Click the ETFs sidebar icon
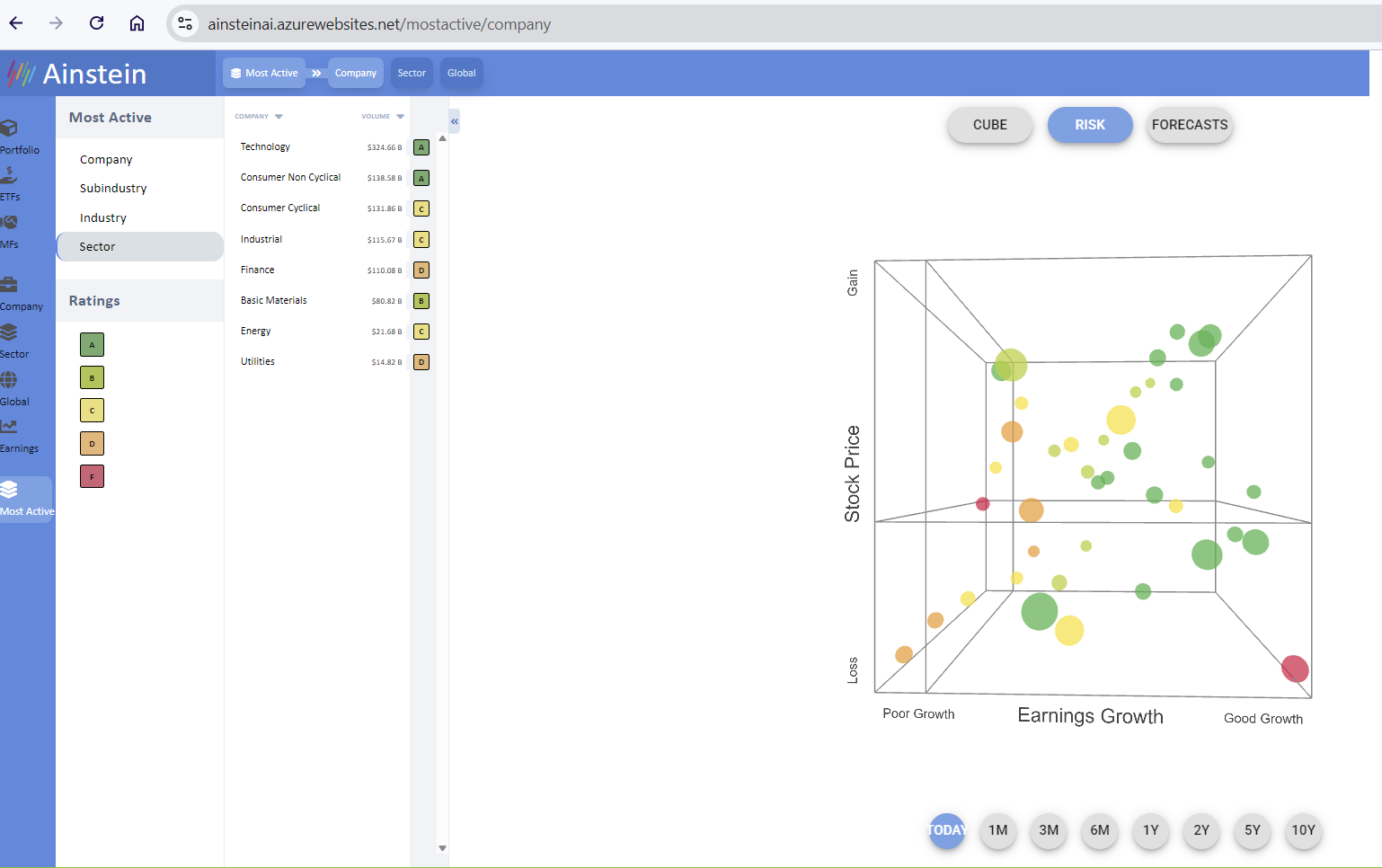The width and height of the screenshot is (1382, 868). (9, 176)
